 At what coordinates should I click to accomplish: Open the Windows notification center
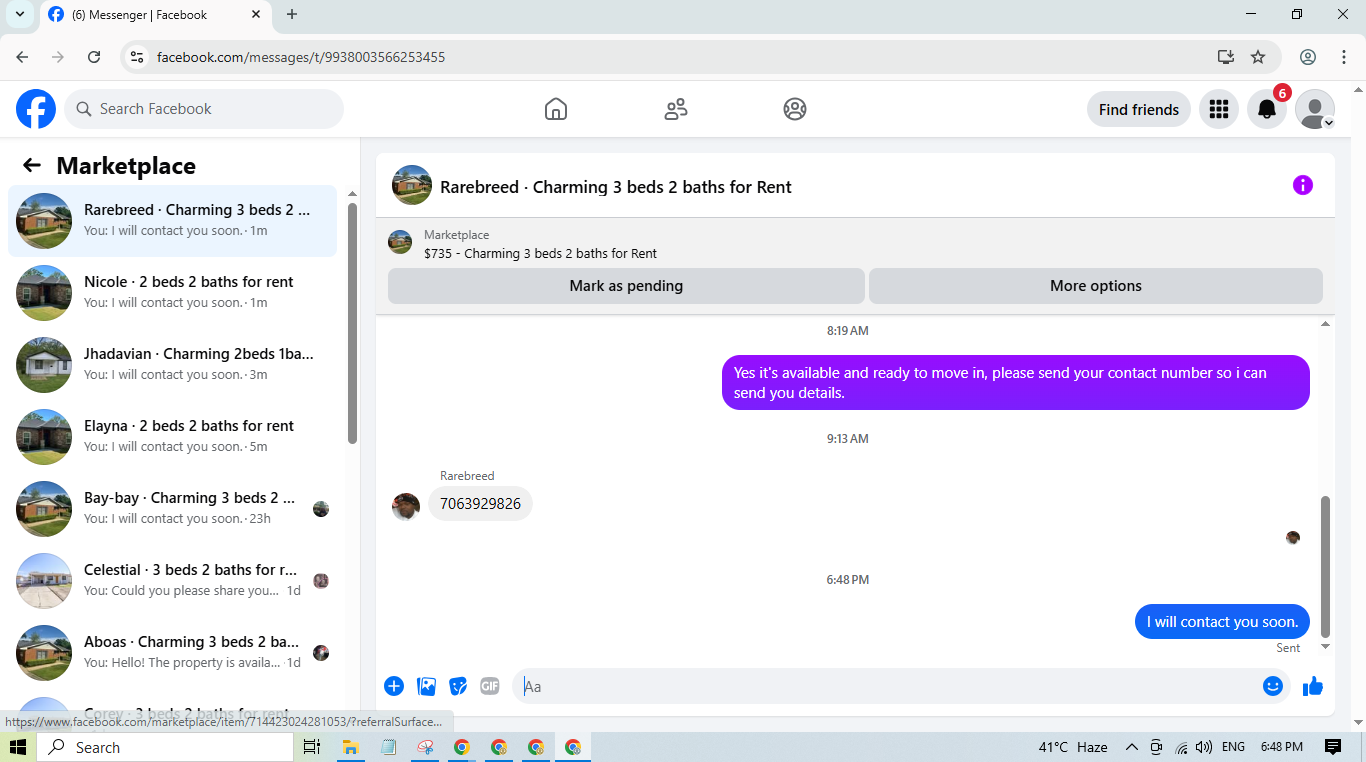click(1333, 747)
